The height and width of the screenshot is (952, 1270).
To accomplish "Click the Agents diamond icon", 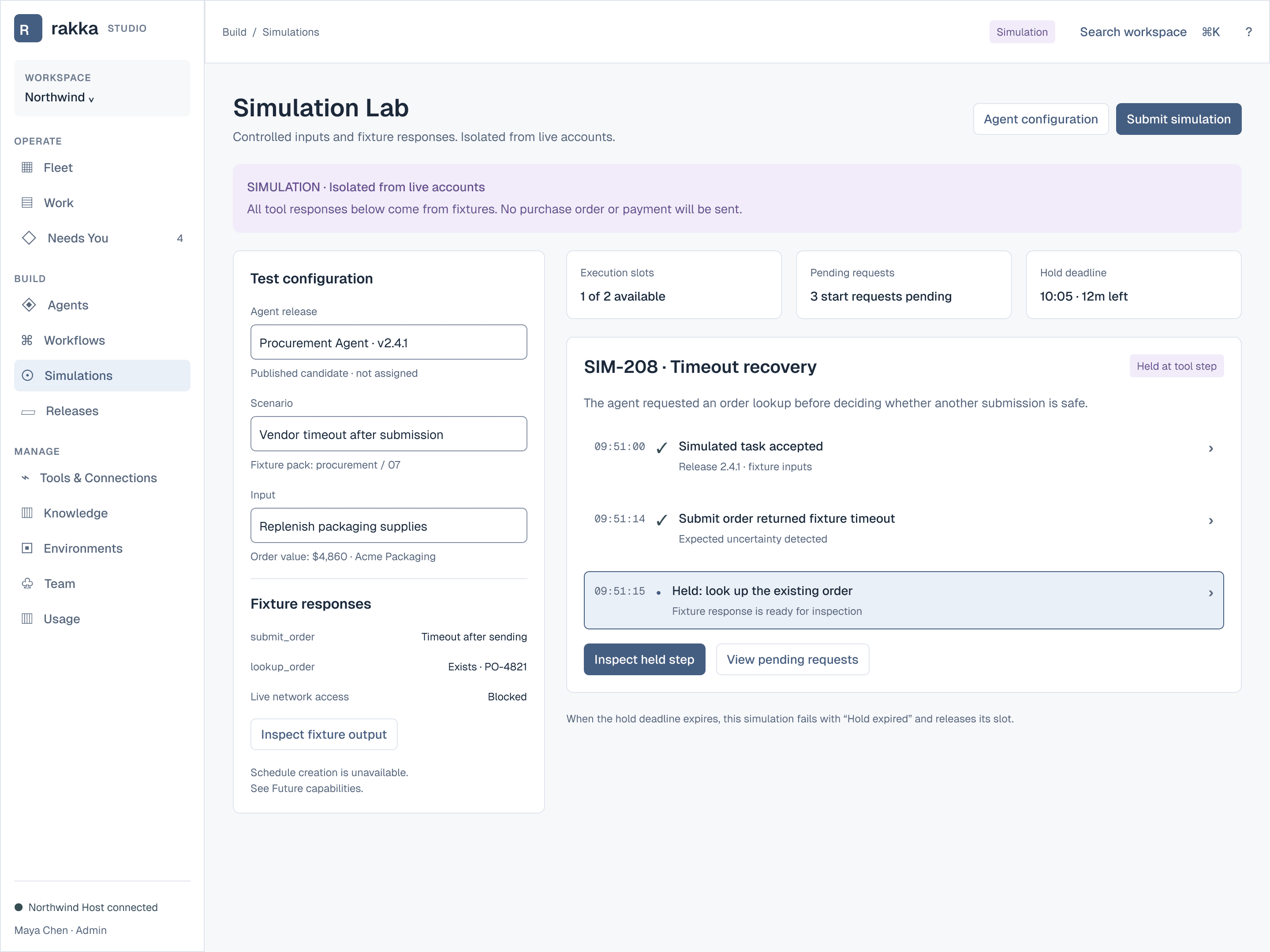I will tap(29, 305).
